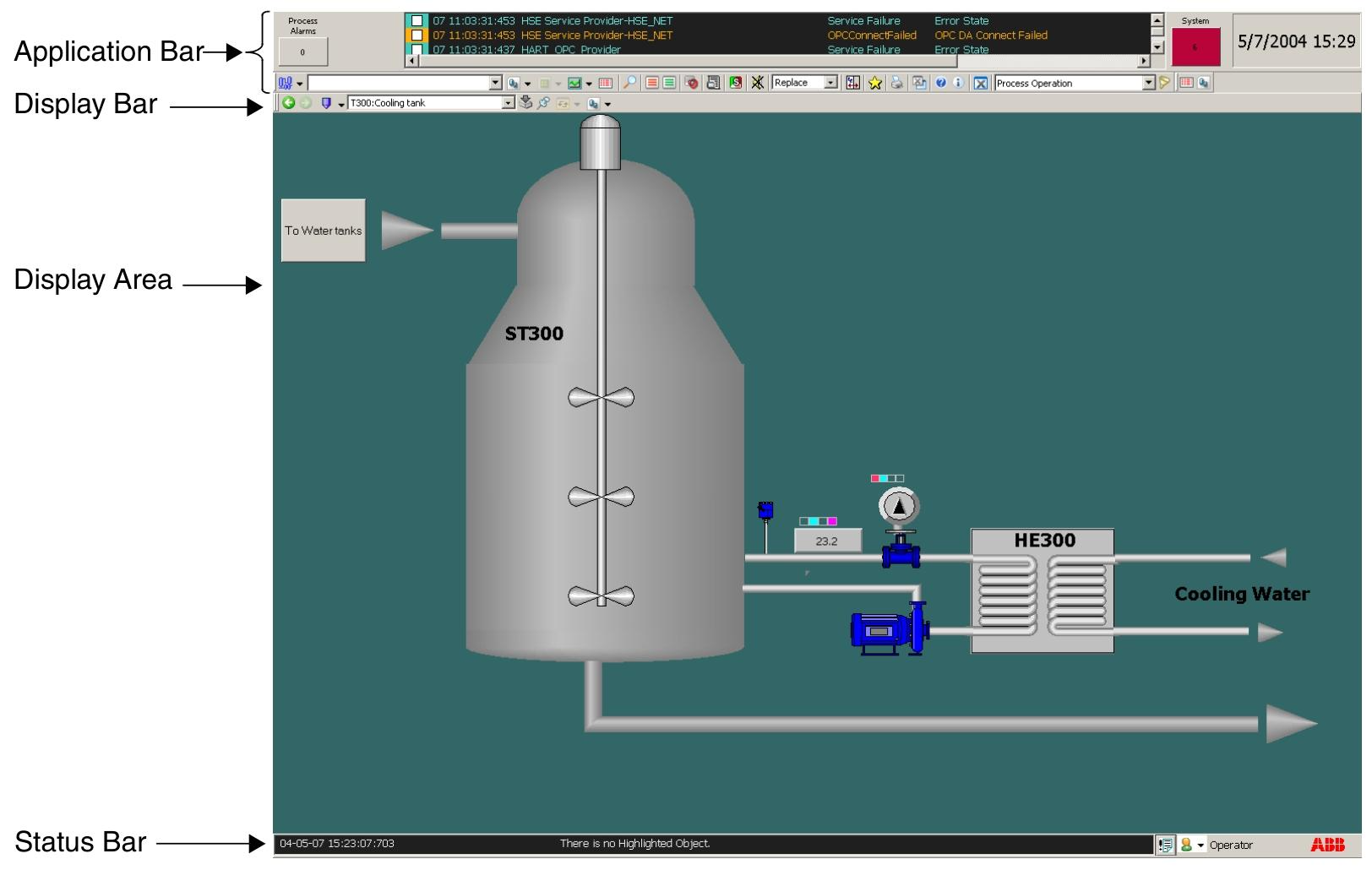The image size is (1372, 870).
Task: Click the Cooling Water label
Action: click(1242, 594)
